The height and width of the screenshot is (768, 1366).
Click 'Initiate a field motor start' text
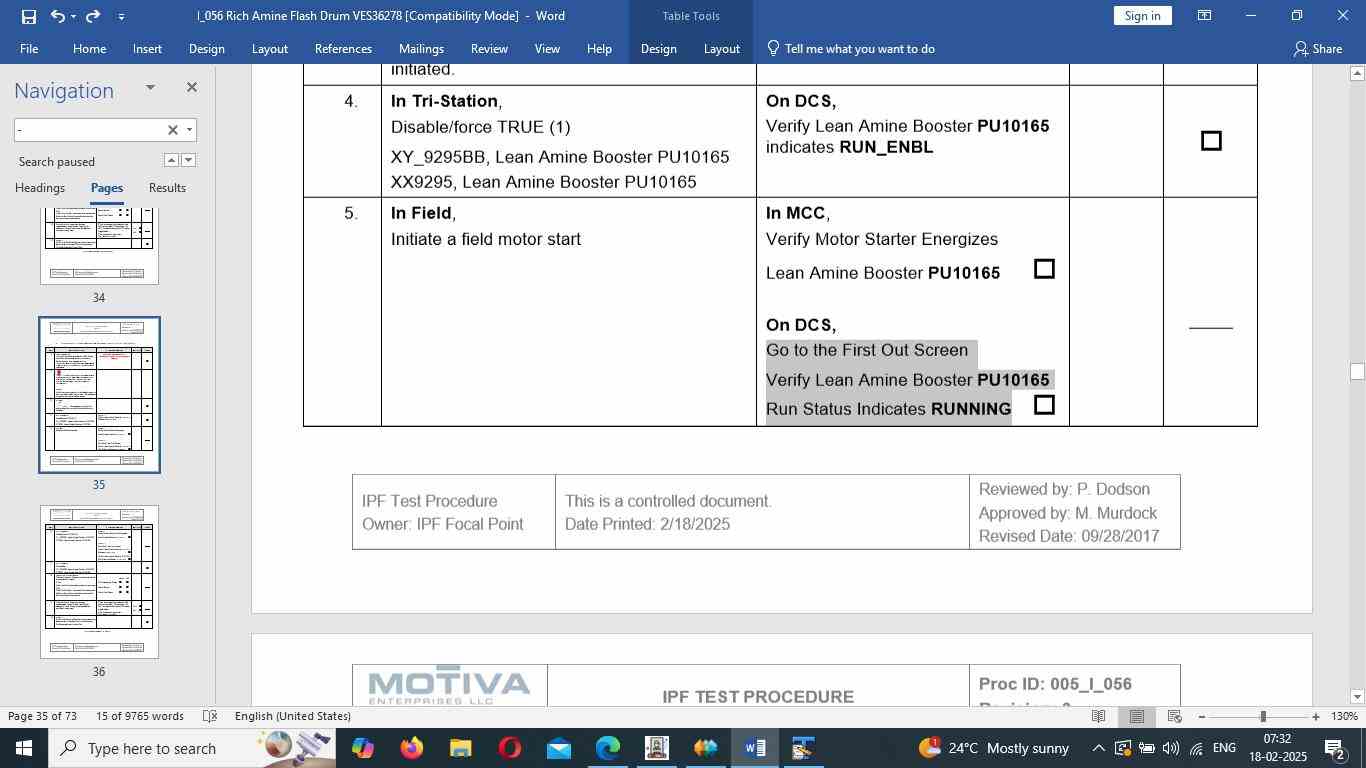[486, 239]
